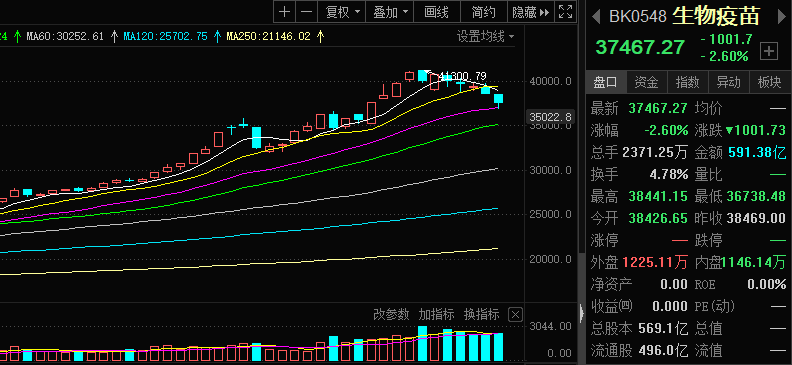The width and height of the screenshot is (792, 365).
Task: Close the volume indicator panel
Action: (515, 315)
